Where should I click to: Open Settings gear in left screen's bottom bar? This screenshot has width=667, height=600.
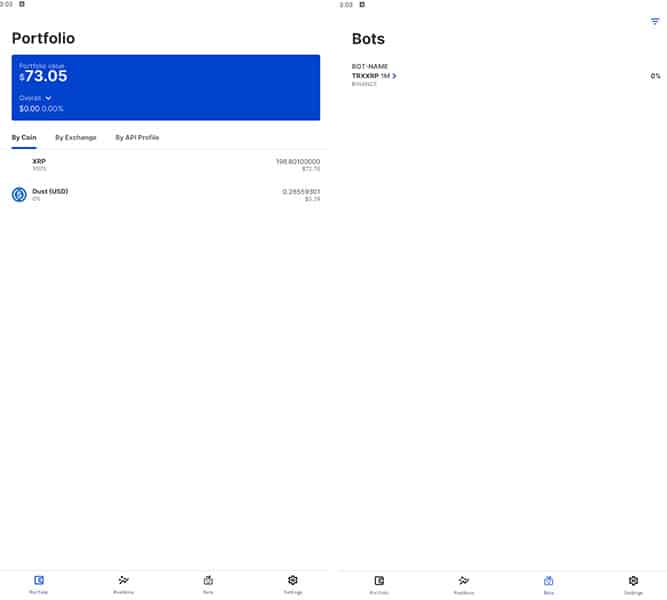pos(293,584)
